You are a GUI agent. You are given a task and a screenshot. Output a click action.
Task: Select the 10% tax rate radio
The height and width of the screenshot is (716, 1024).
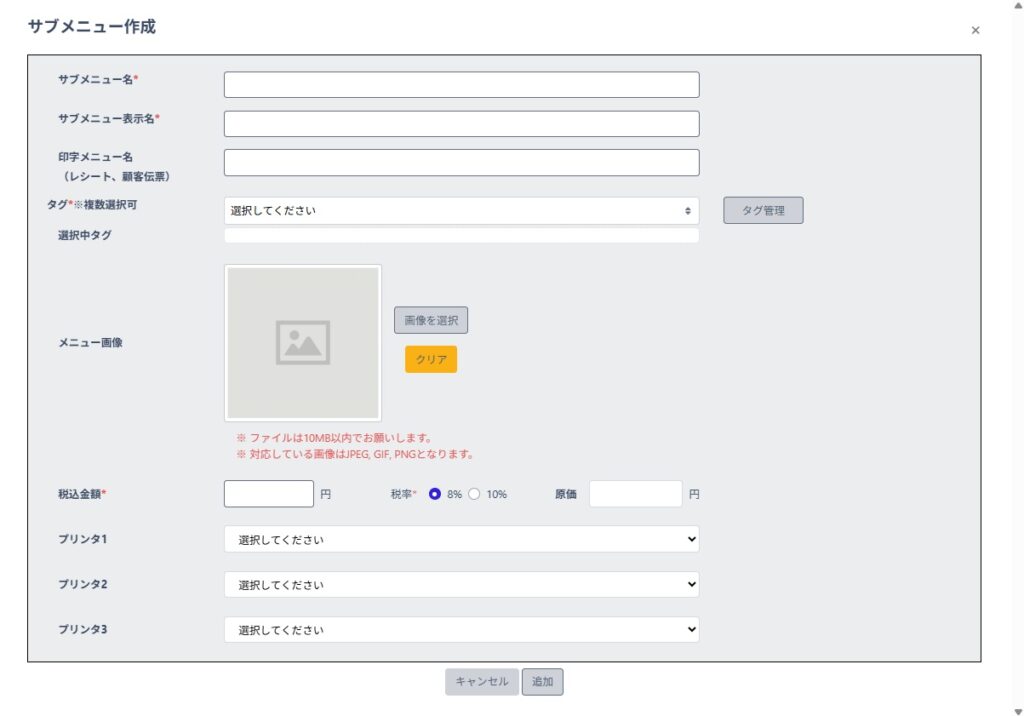[474, 494]
